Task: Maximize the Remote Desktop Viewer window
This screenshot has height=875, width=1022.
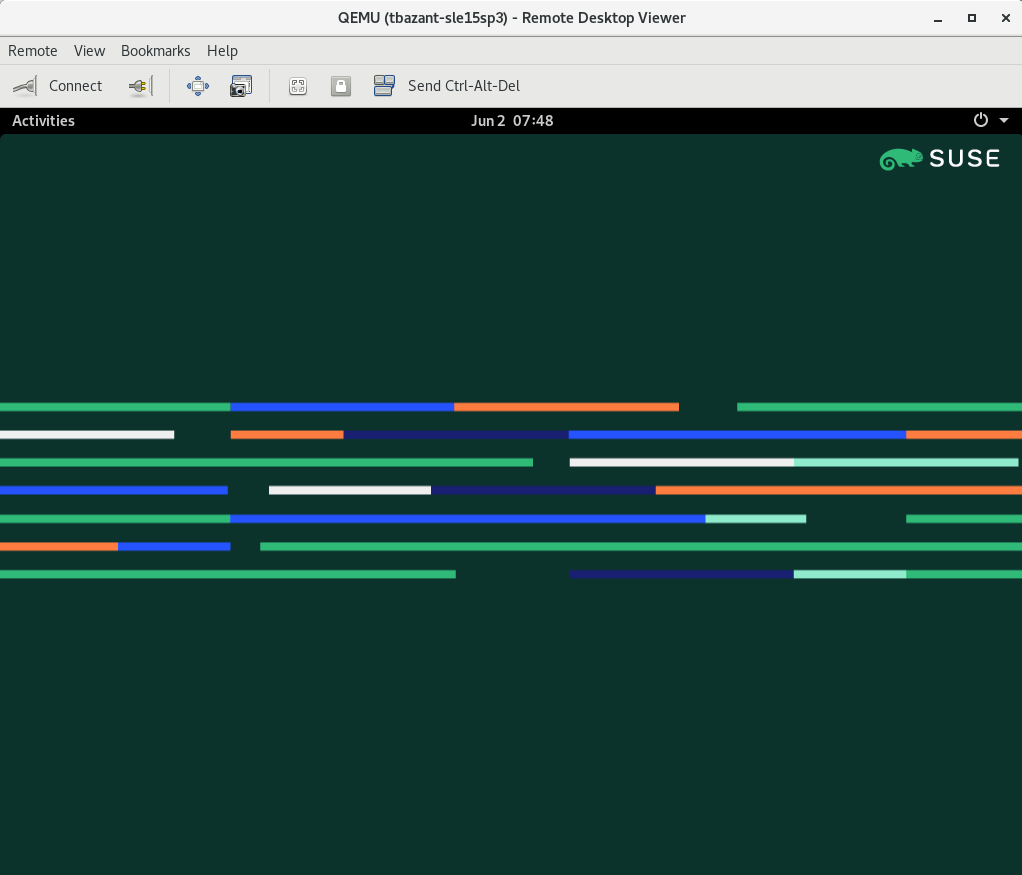Action: click(971, 18)
